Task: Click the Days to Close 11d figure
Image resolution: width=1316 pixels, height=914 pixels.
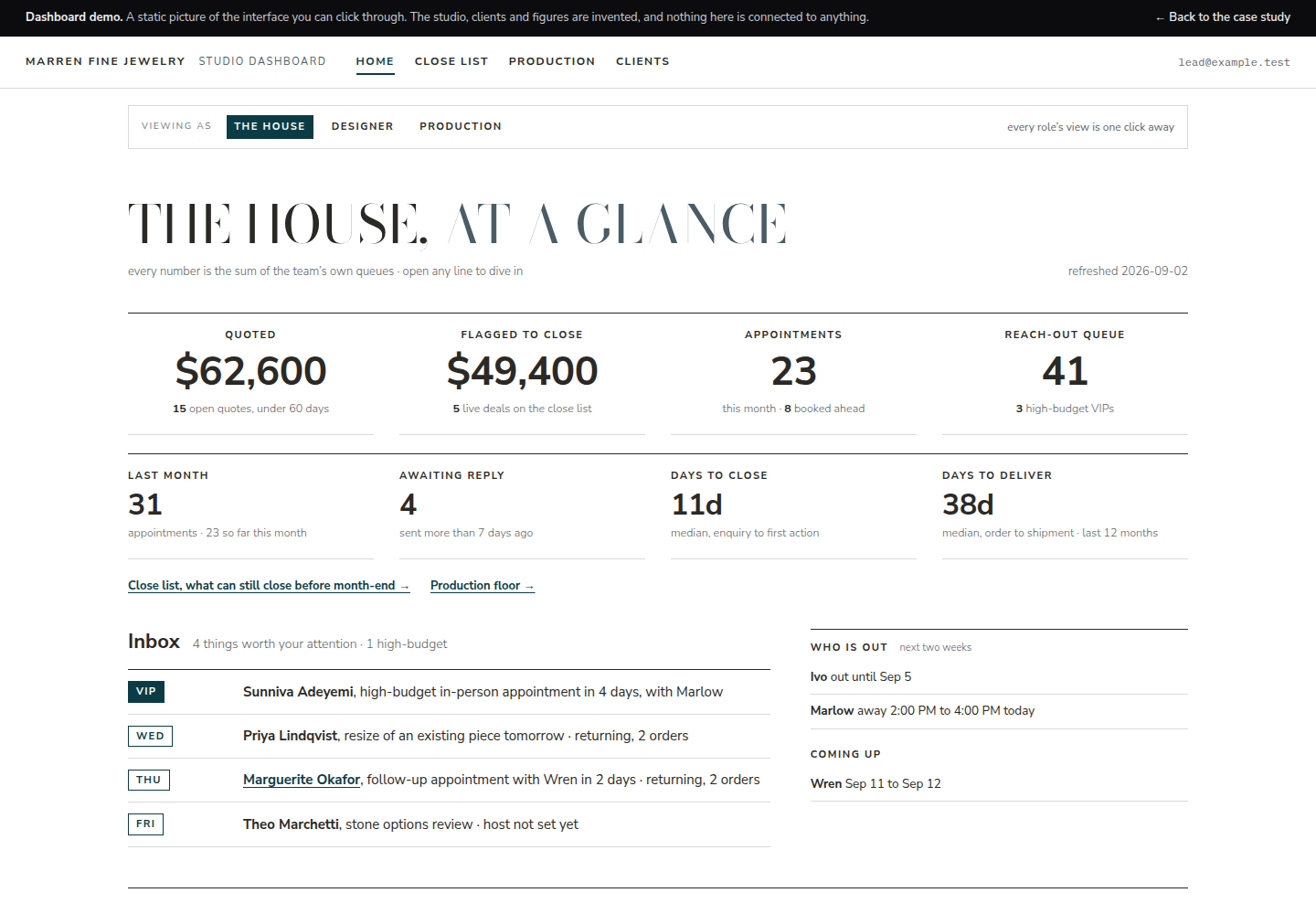Action: (696, 505)
